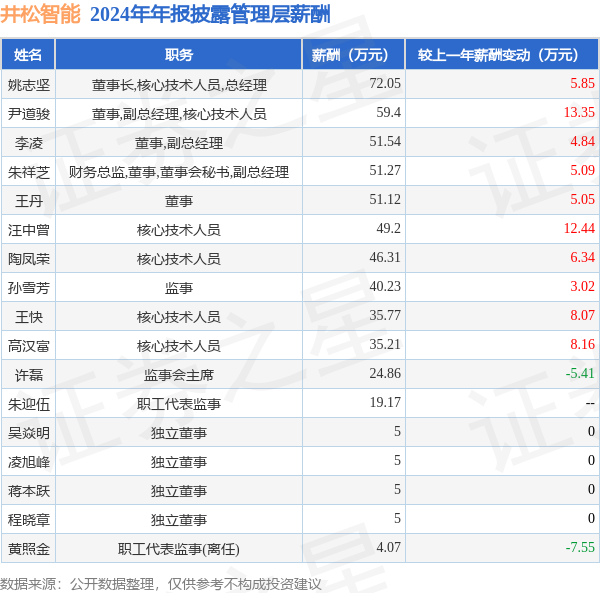Click the 职务 column header
The width and height of the screenshot is (600, 593).
pos(179,54)
